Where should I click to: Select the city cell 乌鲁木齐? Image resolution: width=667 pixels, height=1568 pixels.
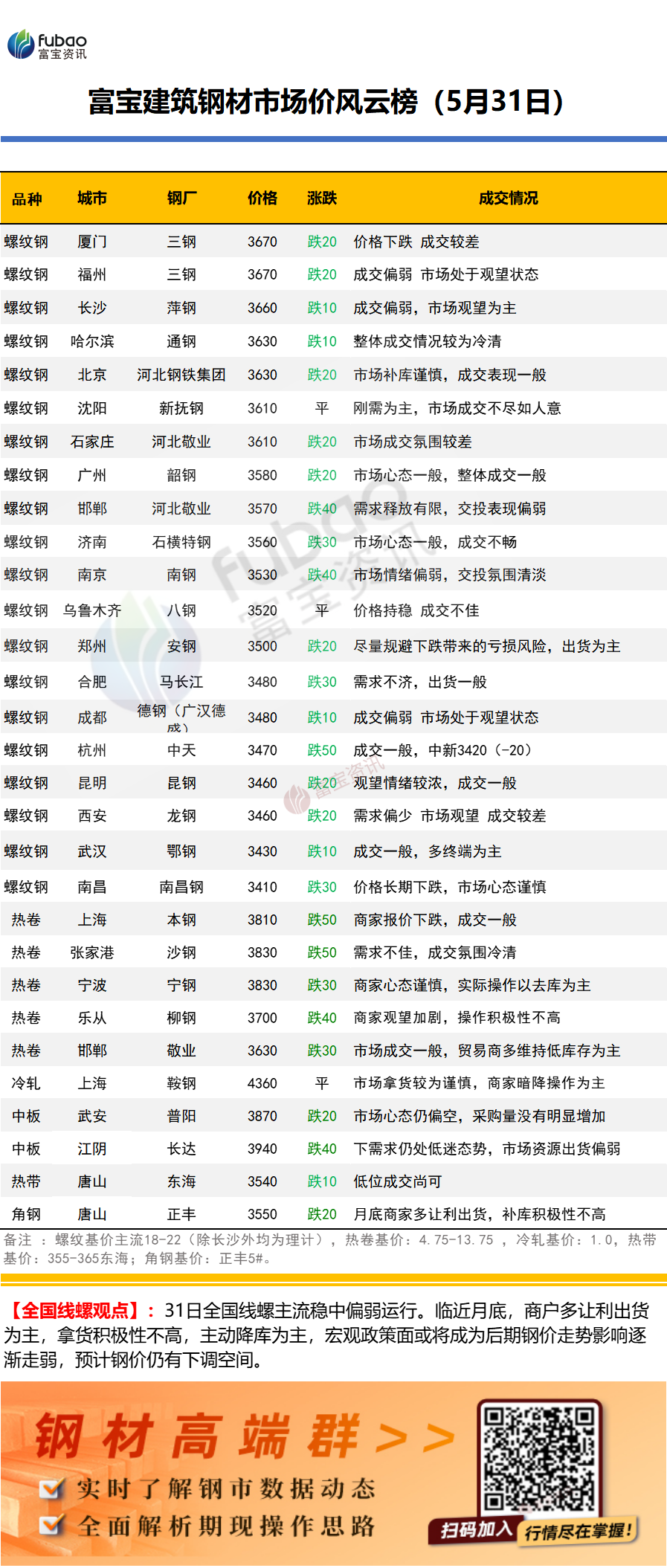click(x=92, y=610)
